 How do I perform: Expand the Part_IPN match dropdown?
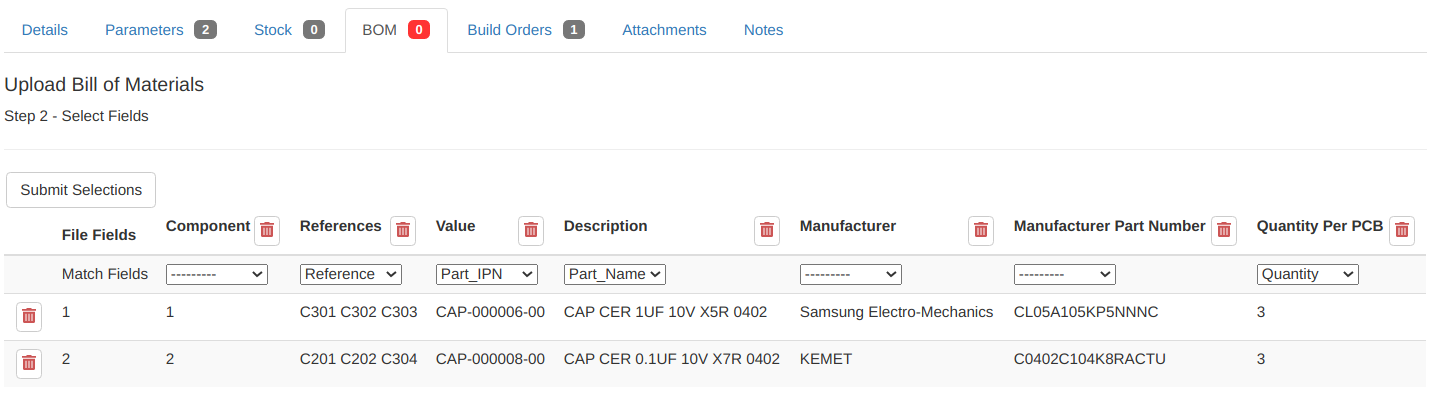point(487,274)
